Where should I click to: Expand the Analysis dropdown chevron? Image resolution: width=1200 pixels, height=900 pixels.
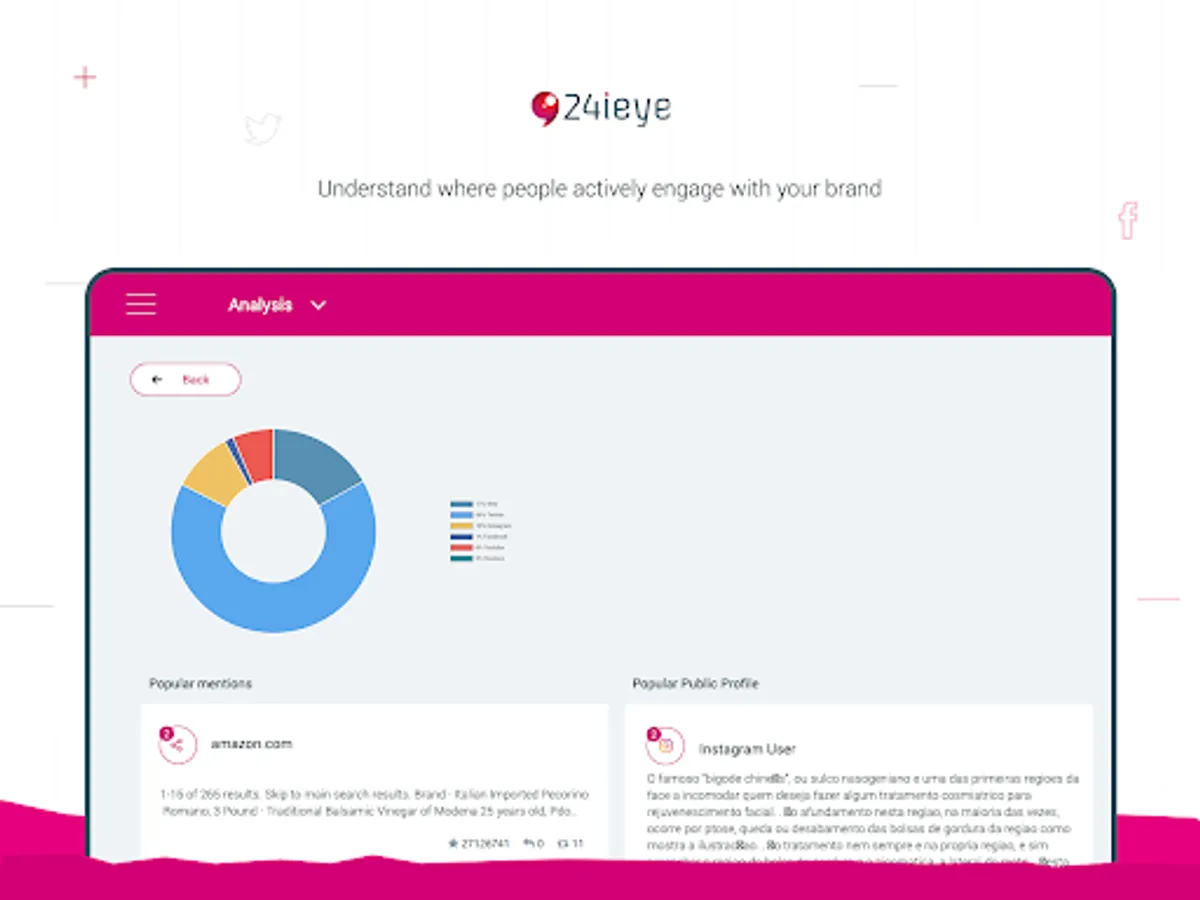pos(318,305)
